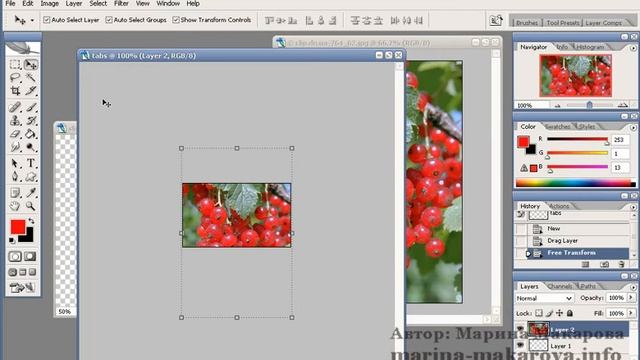Hide Layer 2 with eye icon
The image size is (640, 360).
point(520,329)
